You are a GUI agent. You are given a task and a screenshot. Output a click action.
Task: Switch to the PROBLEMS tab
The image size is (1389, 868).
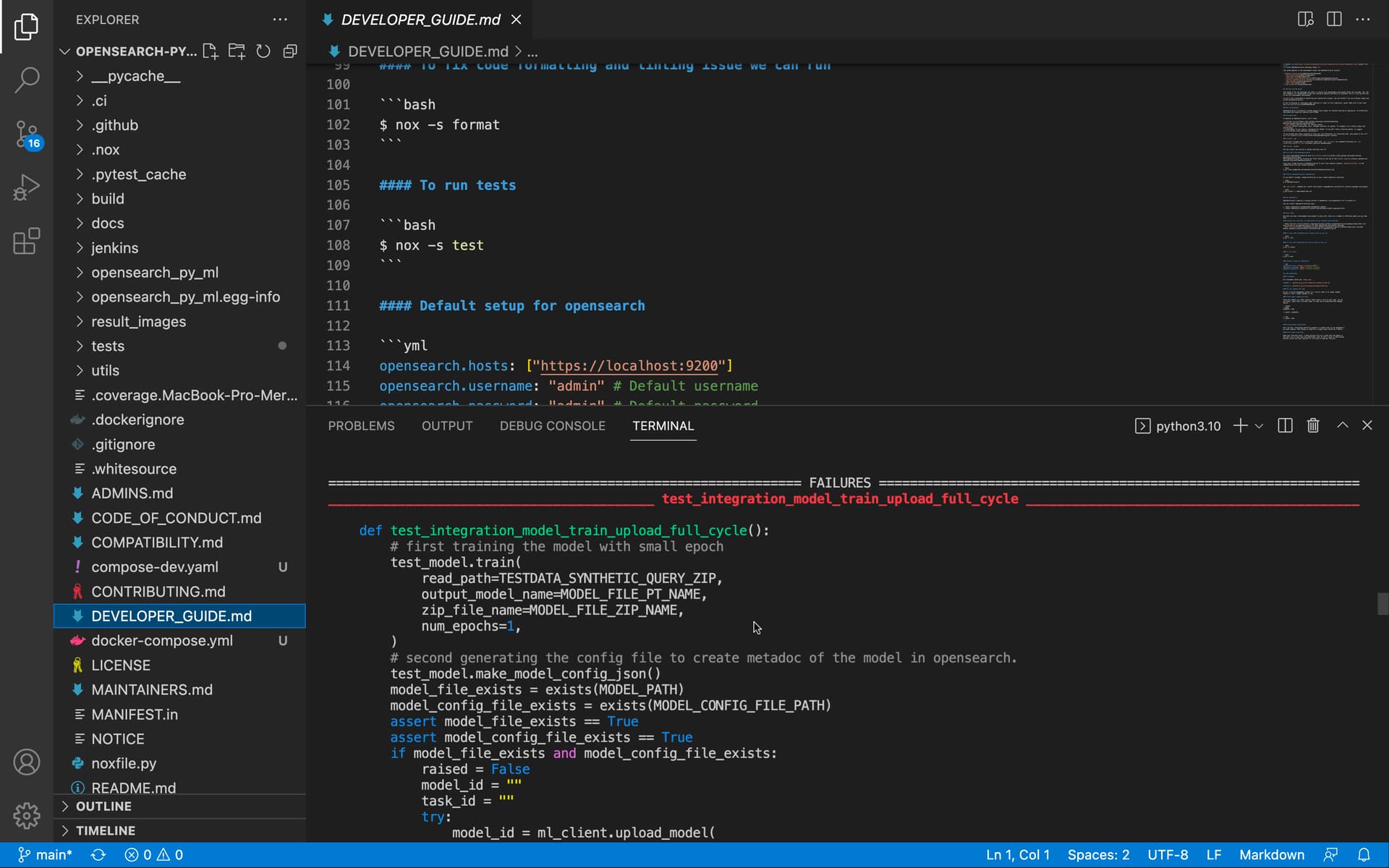tap(361, 426)
